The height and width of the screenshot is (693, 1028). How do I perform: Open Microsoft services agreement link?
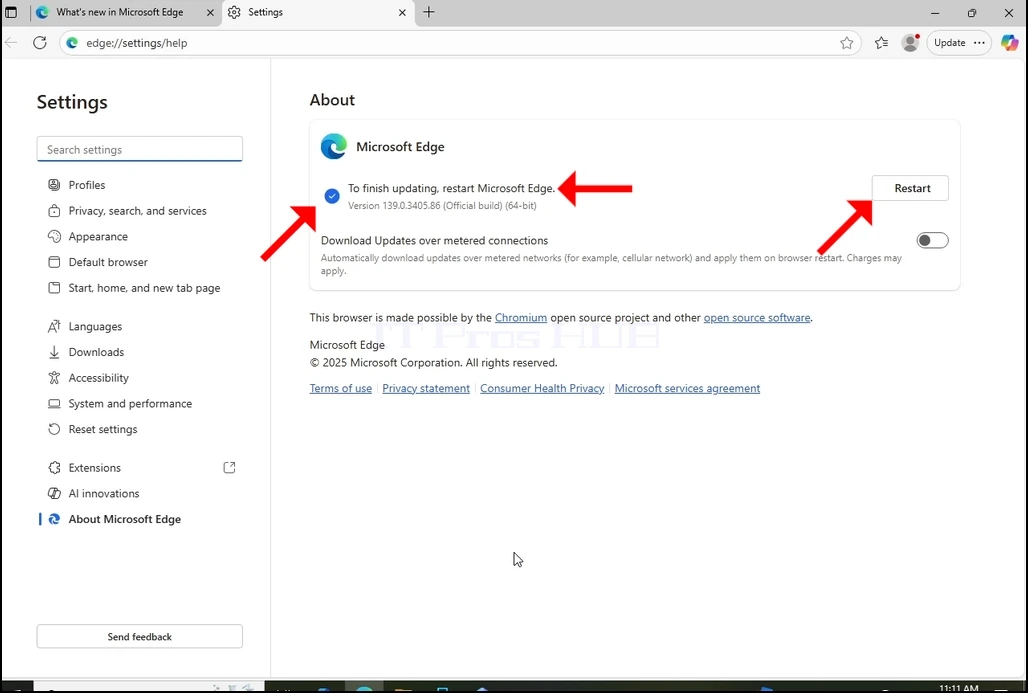tap(687, 388)
